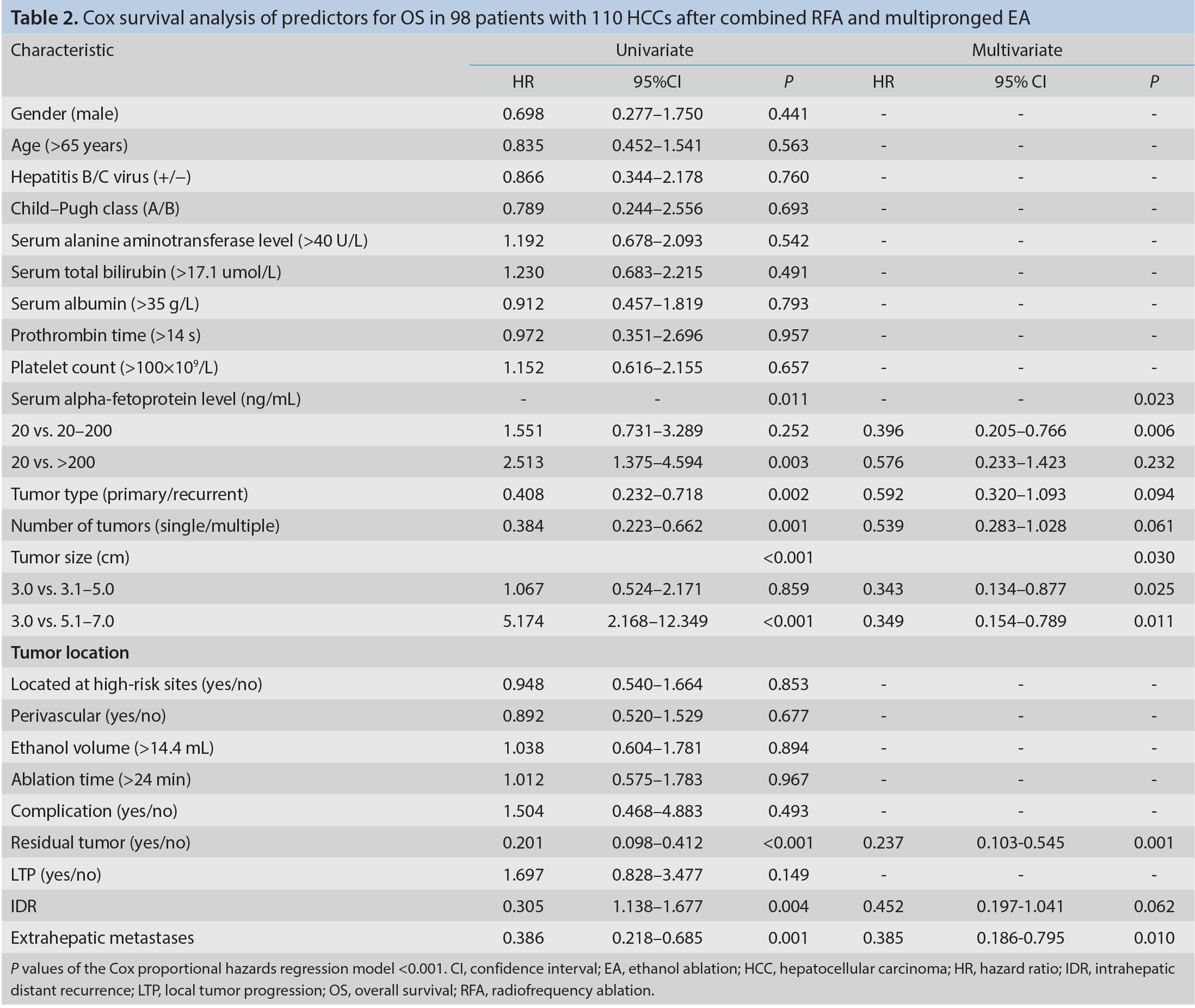The image size is (1195, 1008).
Task: Select 'Child–Pugh class (A/B)' label
Action: point(95,208)
